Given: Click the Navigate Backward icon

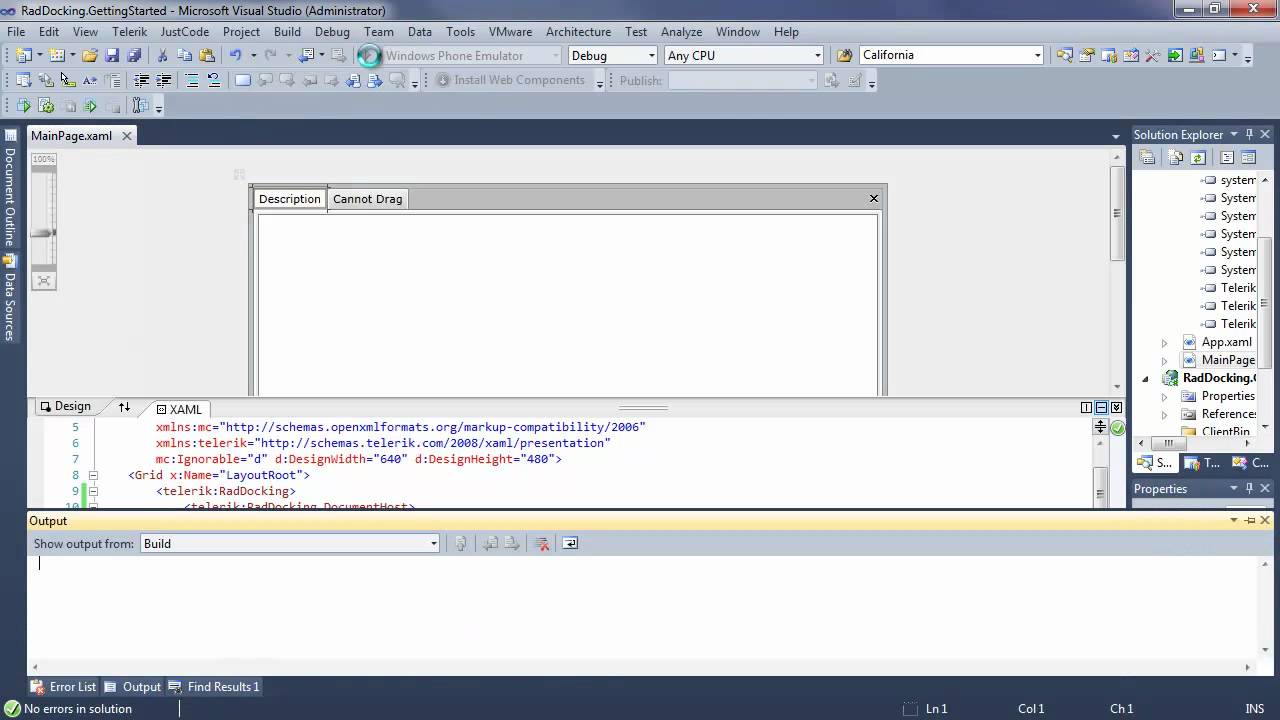Looking at the screenshot, I should 306,55.
